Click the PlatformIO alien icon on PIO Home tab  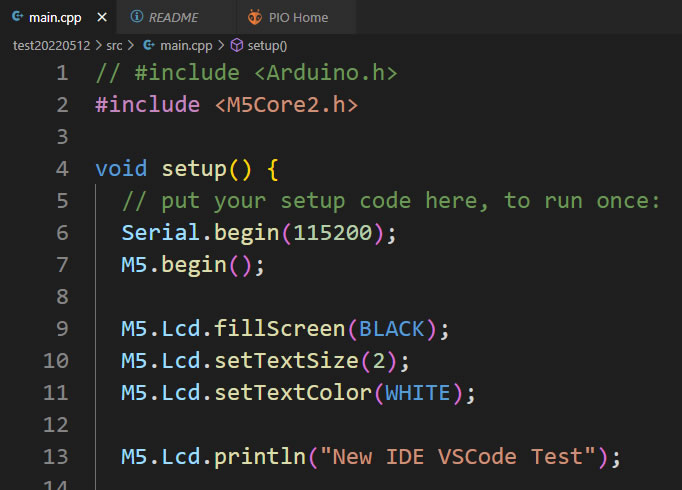pos(256,17)
